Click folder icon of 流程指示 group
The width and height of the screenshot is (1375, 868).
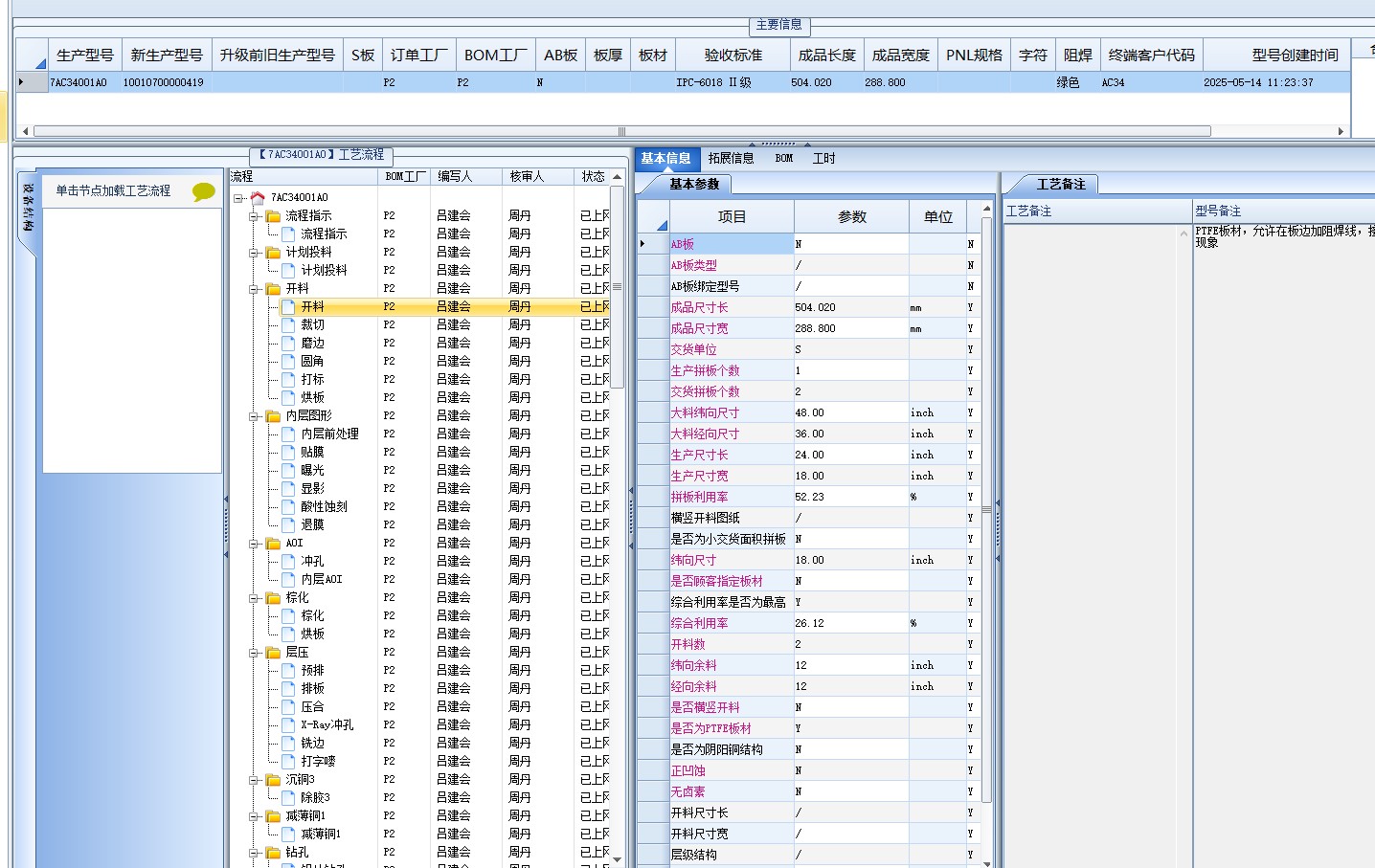273,216
